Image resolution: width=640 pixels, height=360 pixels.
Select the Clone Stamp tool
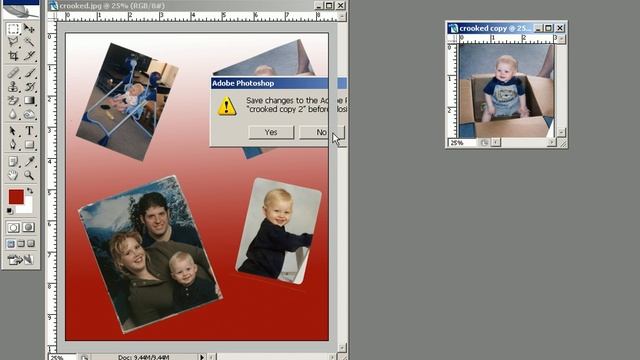pyautogui.click(x=13, y=87)
